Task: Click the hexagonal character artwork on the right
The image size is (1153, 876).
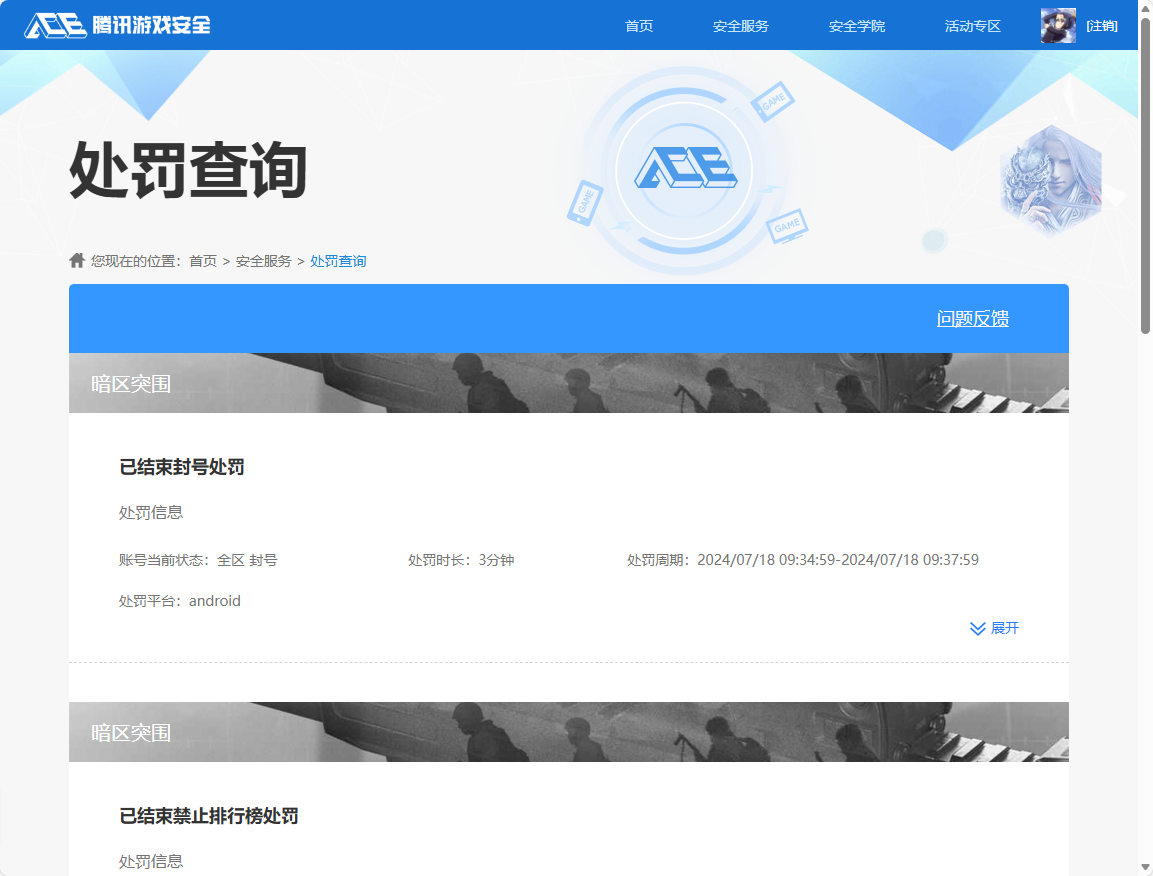Action: [1051, 181]
